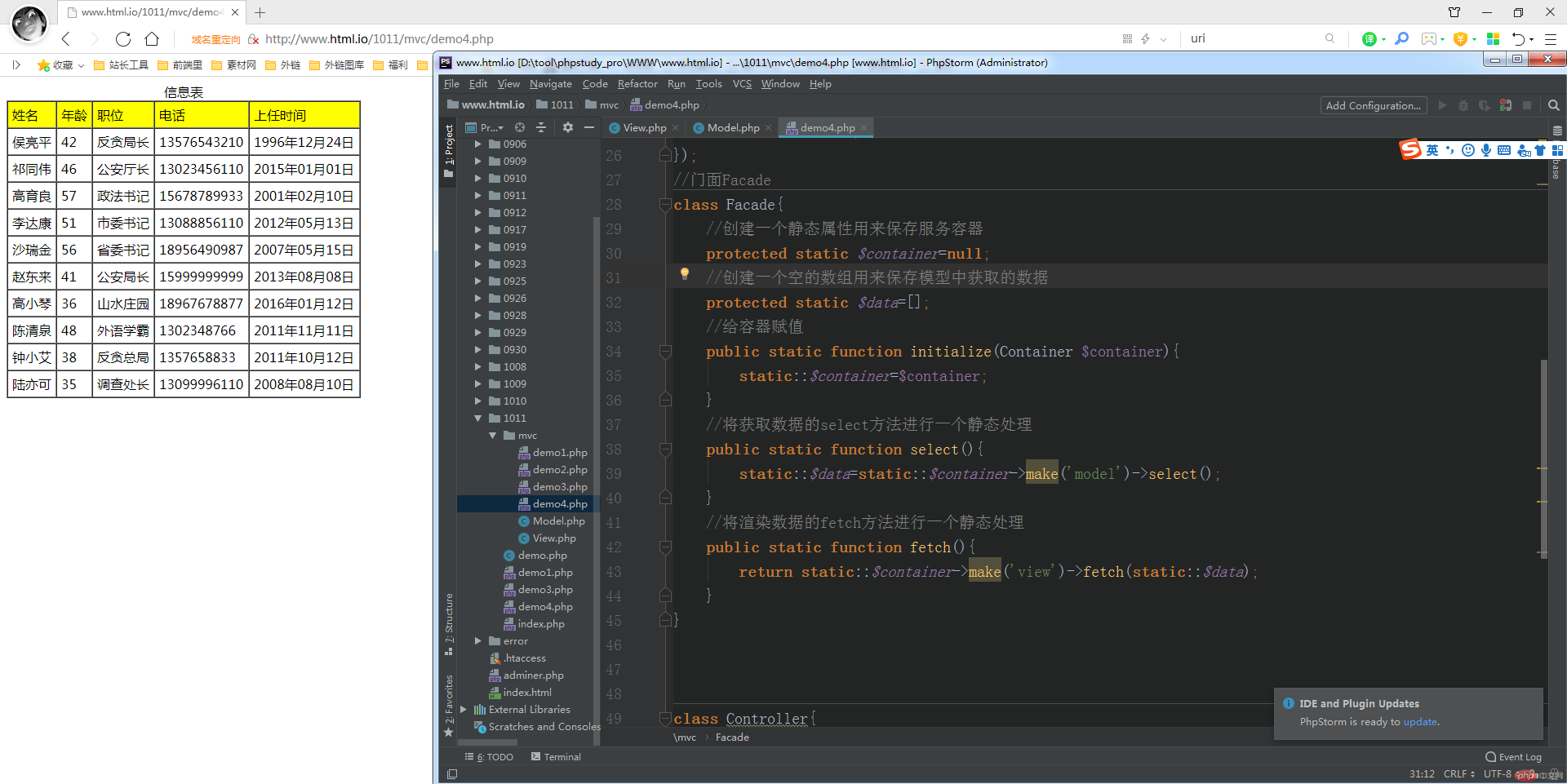
Task: Collapse the 1011 folder in project tree
Action: [x=478, y=419]
